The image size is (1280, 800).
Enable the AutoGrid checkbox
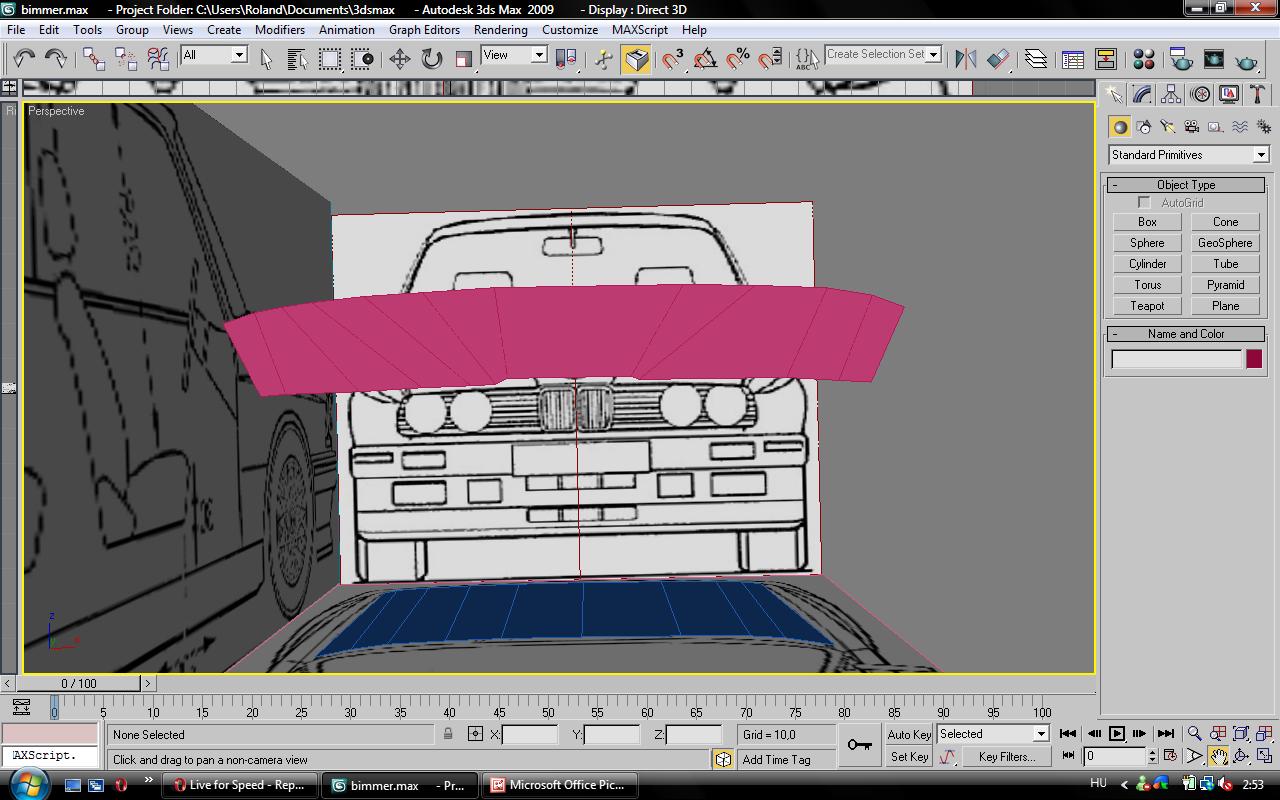[1144, 203]
